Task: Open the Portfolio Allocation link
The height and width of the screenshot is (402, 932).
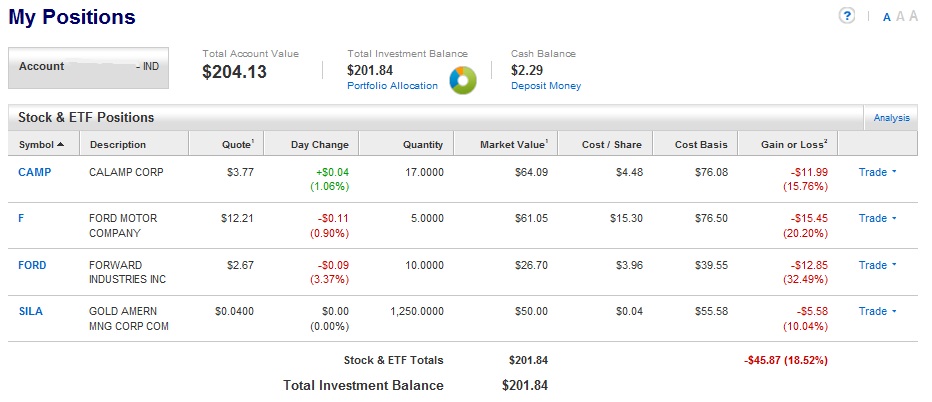Action: coord(392,86)
